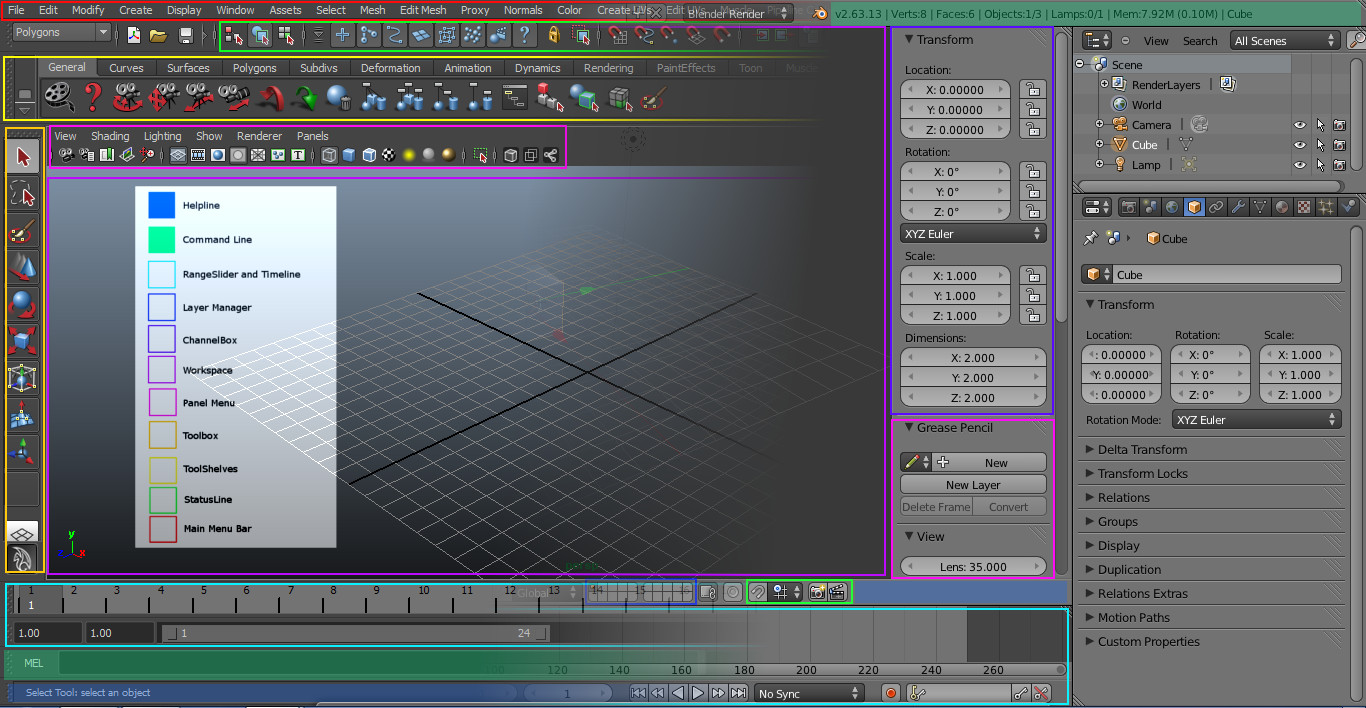Viewport: 1366px width, 708px height.
Task: Select the World item in the outliner
Action: point(1146,105)
